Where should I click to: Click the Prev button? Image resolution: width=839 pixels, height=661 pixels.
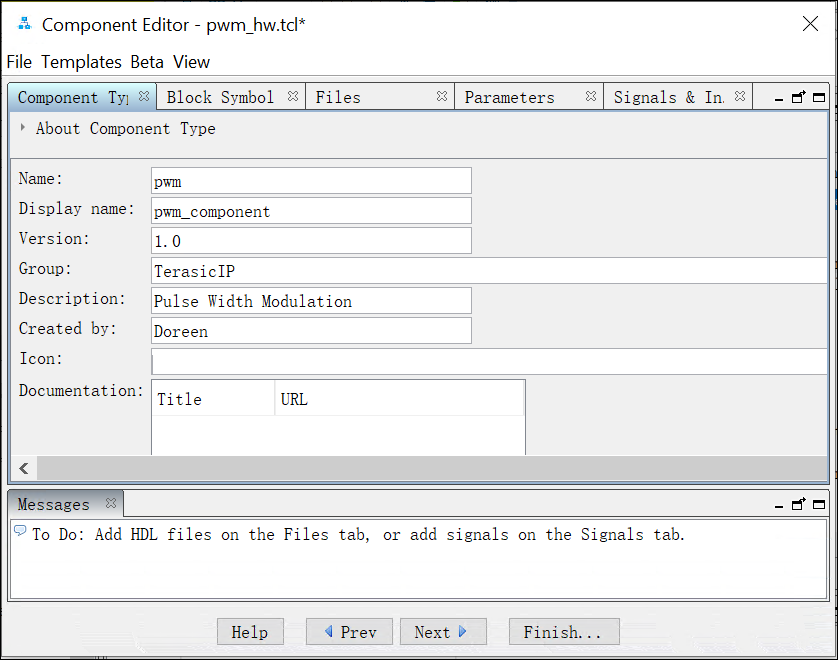coord(348,631)
